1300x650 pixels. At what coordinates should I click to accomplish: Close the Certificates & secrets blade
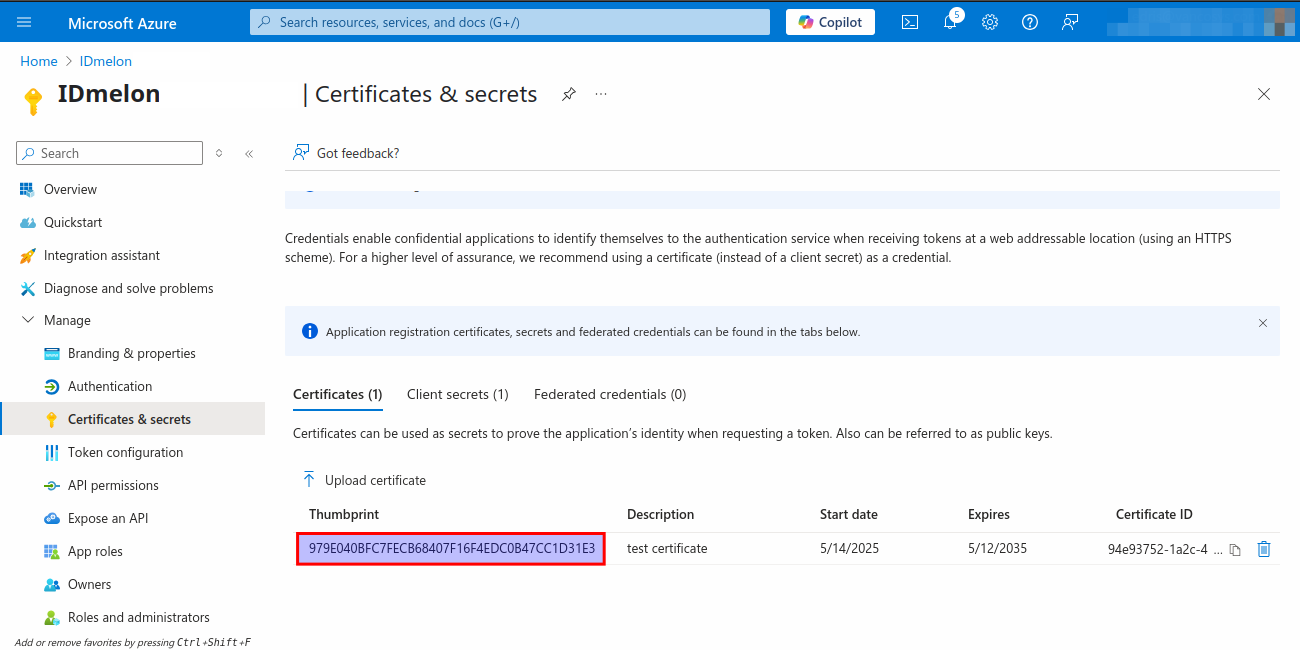pos(1264,94)
